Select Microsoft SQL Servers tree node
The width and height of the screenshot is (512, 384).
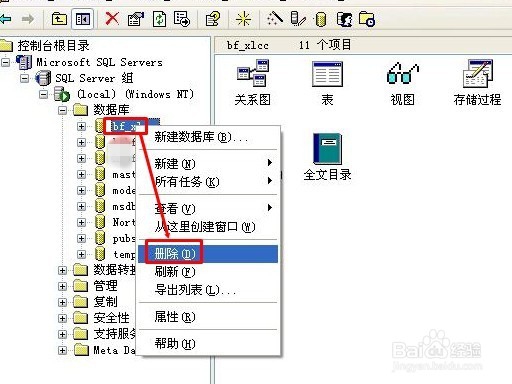(x=99, y=62)
